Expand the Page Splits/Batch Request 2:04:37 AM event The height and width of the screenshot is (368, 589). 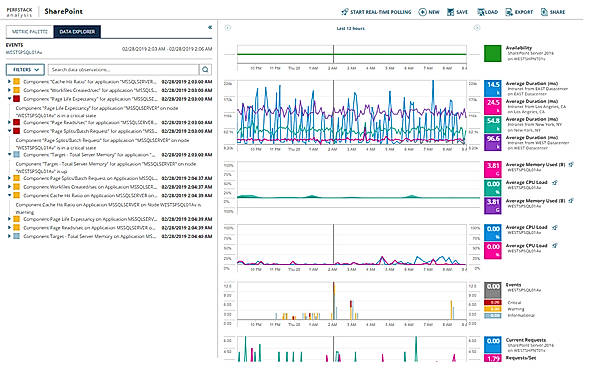[x=9, y=178]
